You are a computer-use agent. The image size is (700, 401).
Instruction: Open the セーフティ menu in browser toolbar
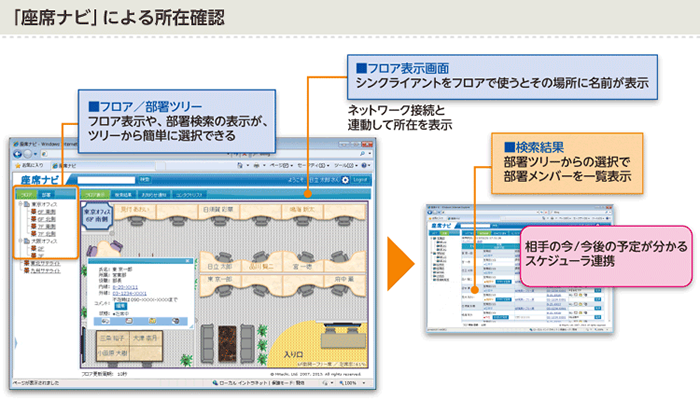[314, 165]
